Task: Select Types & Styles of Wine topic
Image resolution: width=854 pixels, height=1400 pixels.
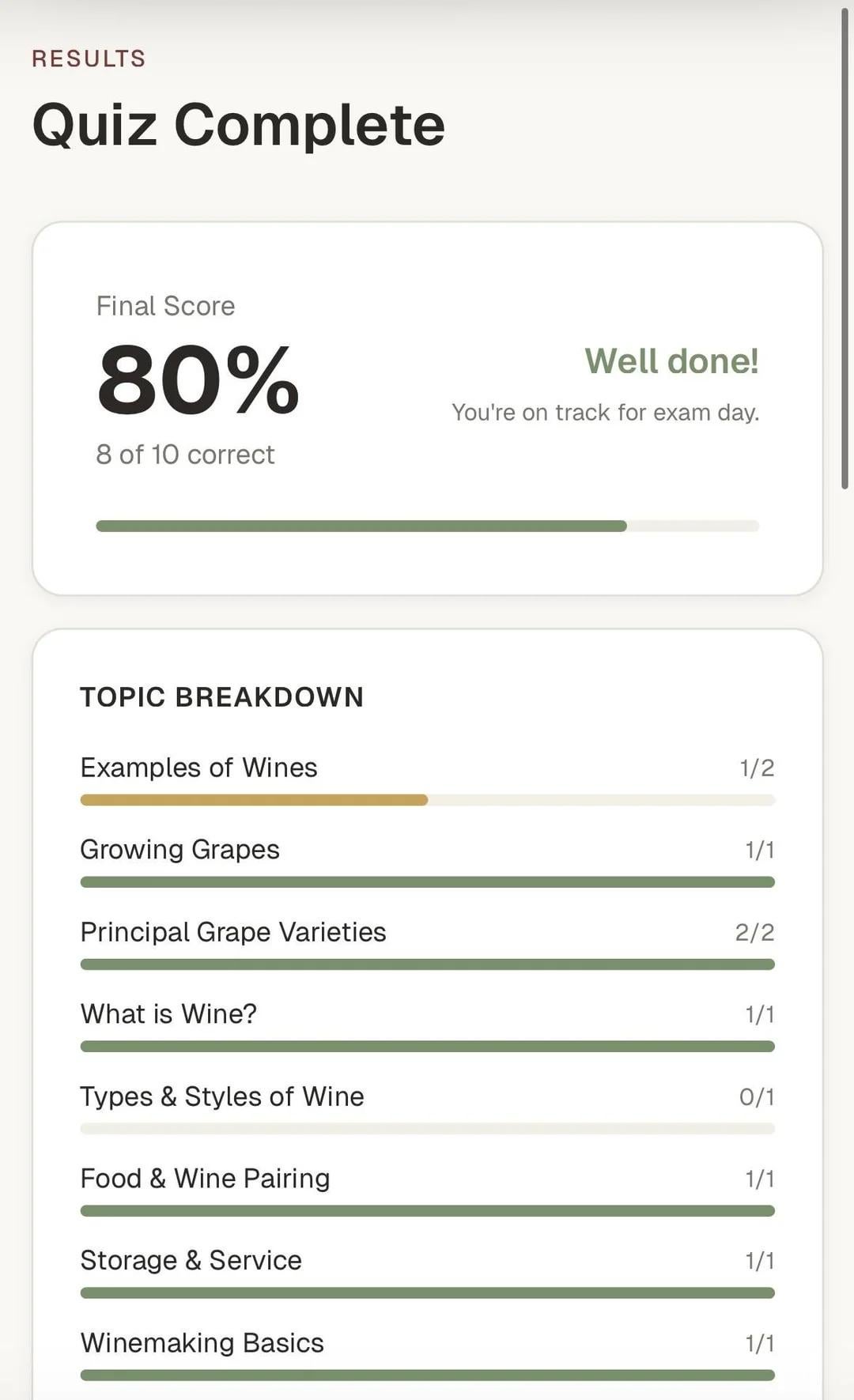Action: point(222,1096)
